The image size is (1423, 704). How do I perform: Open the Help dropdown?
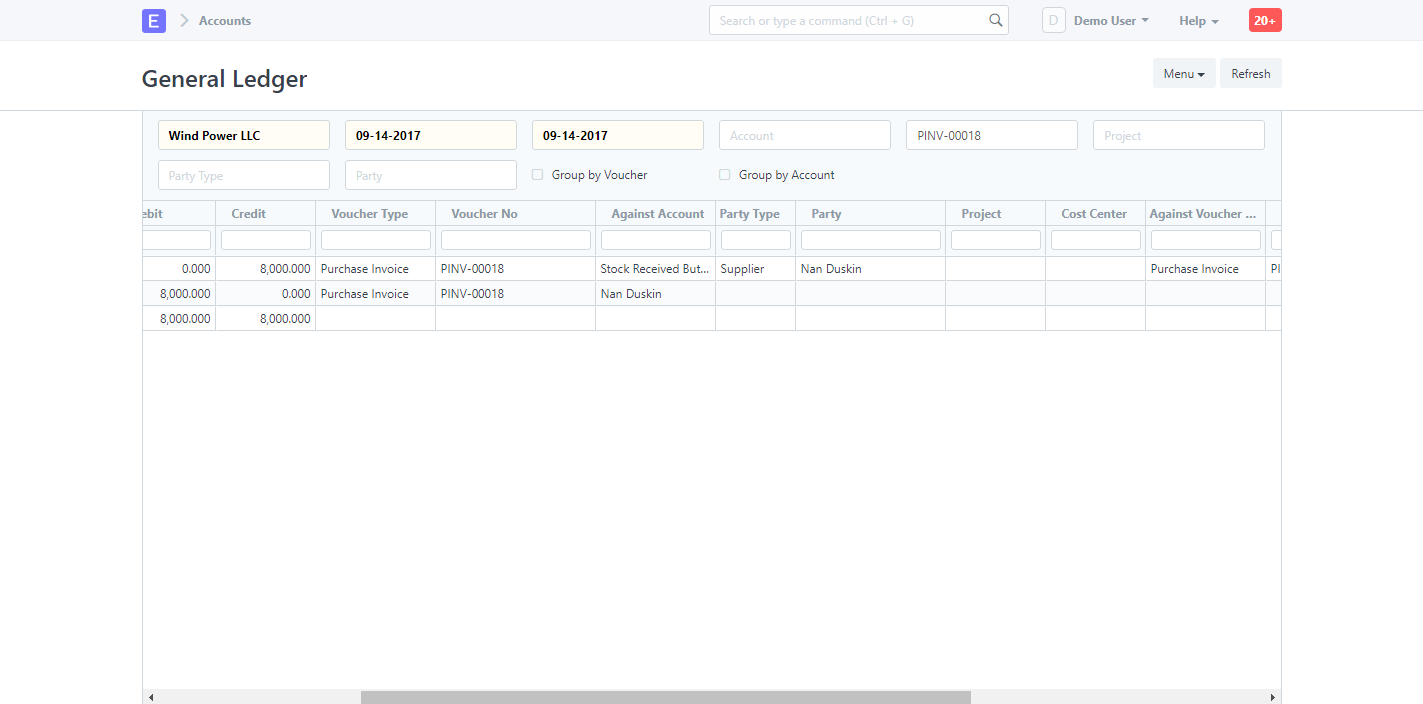1197,19
